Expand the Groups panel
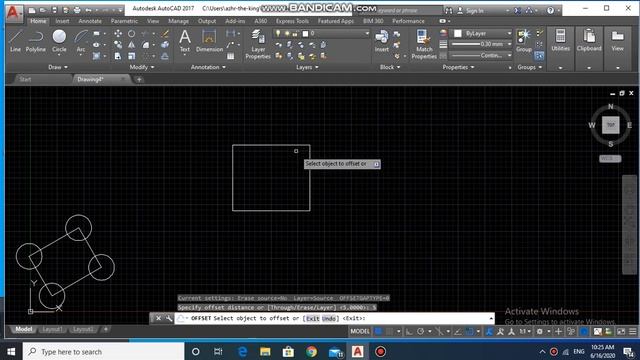Image resolution: width=640 pixels, height=360 pixels. 529,67
